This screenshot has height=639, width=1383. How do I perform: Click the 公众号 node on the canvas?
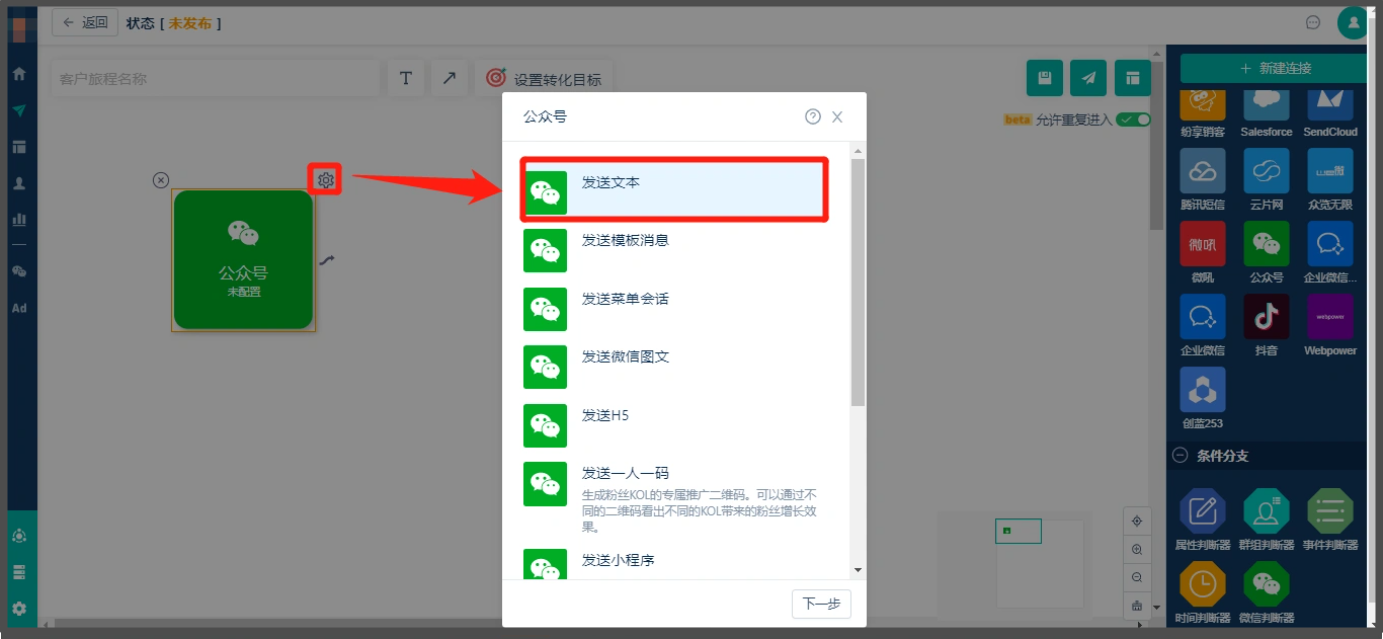tap(243, 260)
